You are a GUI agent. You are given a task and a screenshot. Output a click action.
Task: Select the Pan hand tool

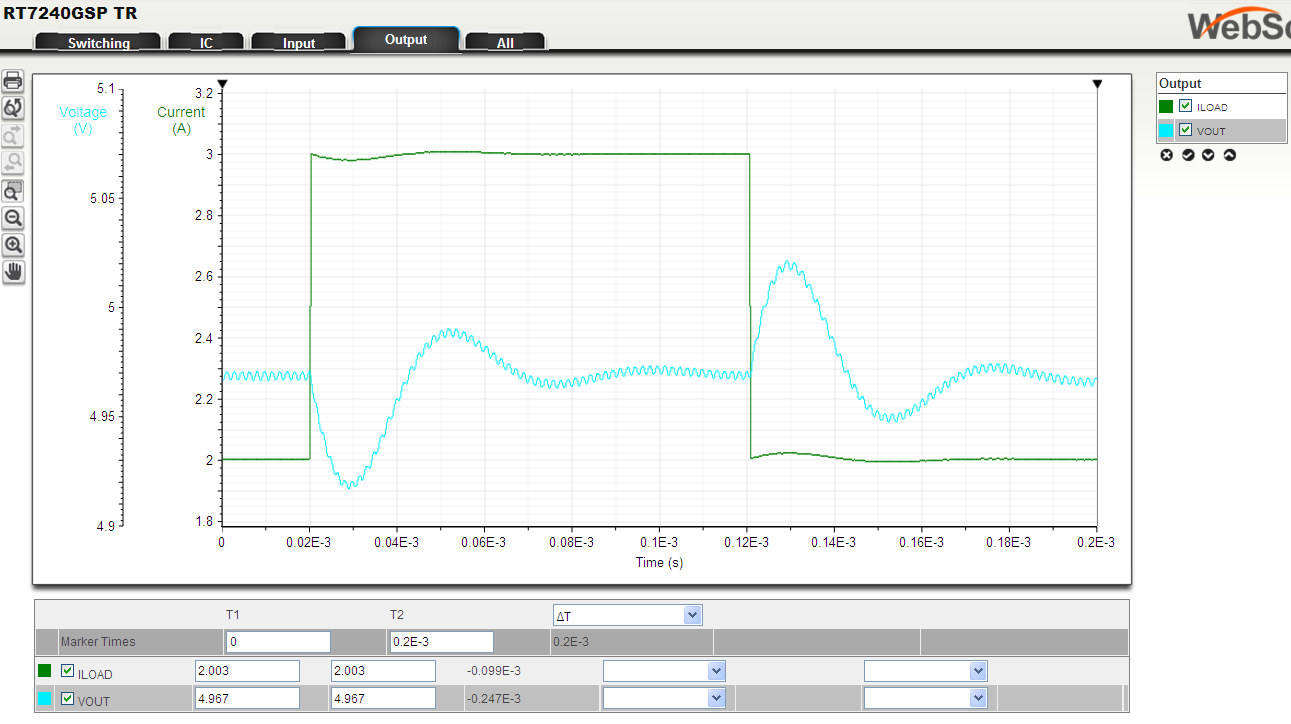[x=13, y=271]
